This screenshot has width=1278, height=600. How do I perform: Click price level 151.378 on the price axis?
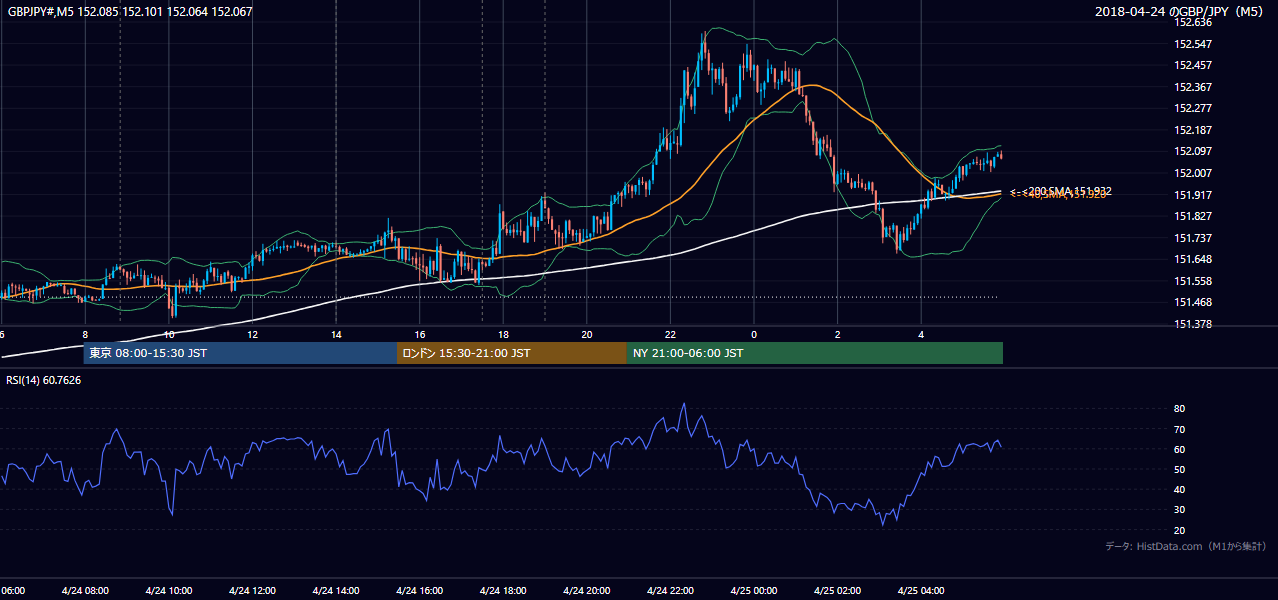(1193, 324)
